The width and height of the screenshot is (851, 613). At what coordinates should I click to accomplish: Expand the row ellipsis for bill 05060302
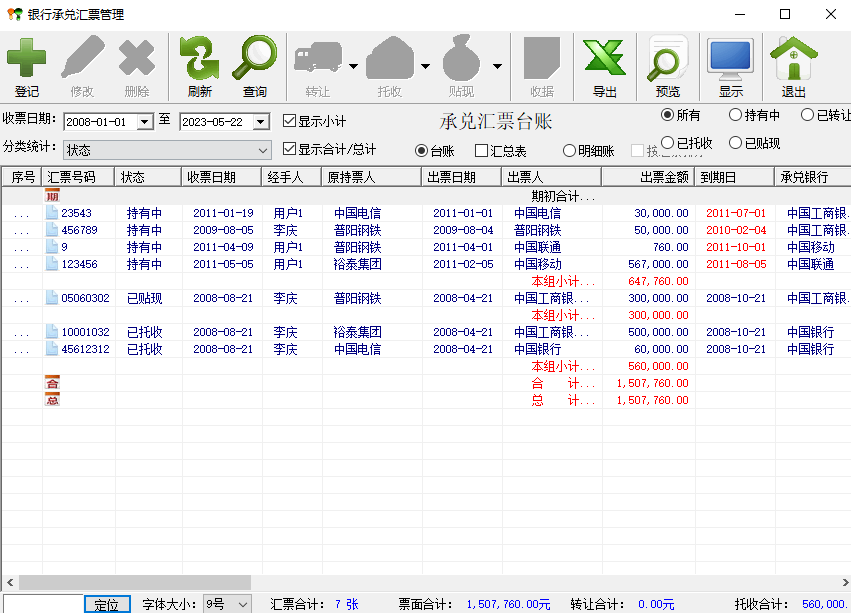(x=22, y=298)
